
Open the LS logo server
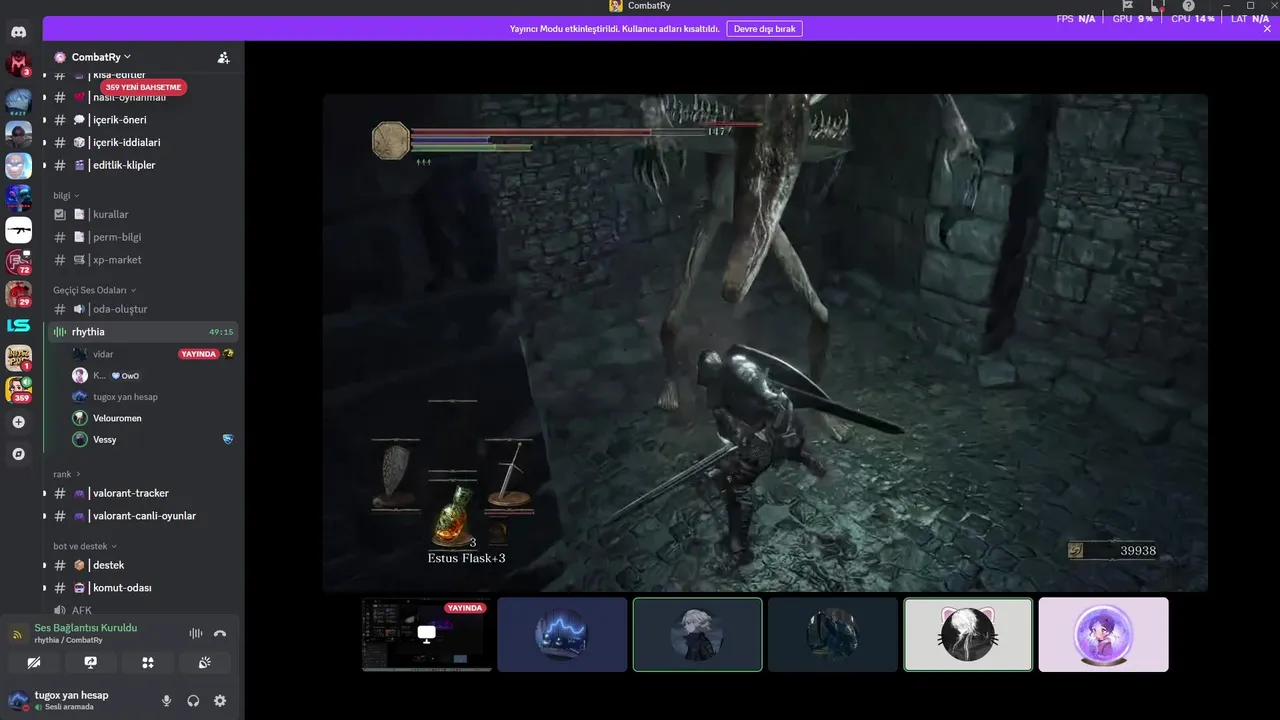(x=18, y=325)
